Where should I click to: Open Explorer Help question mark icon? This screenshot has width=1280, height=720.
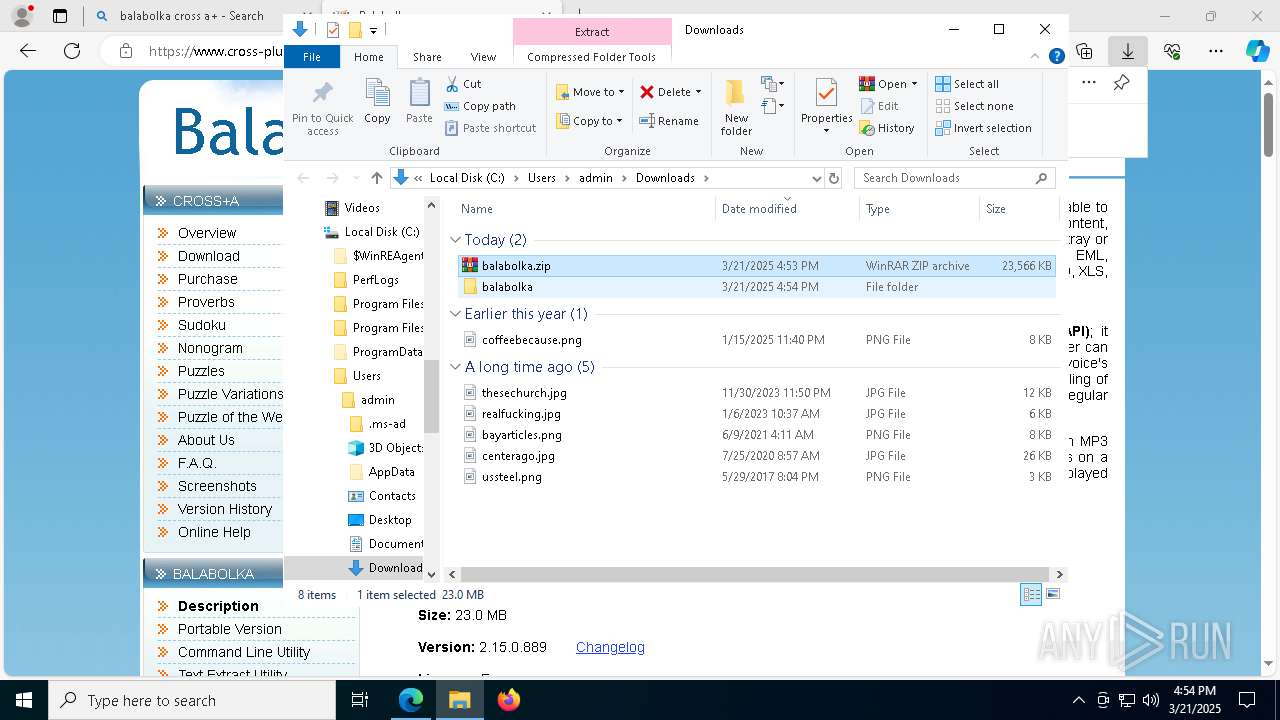click(1056, 57)
